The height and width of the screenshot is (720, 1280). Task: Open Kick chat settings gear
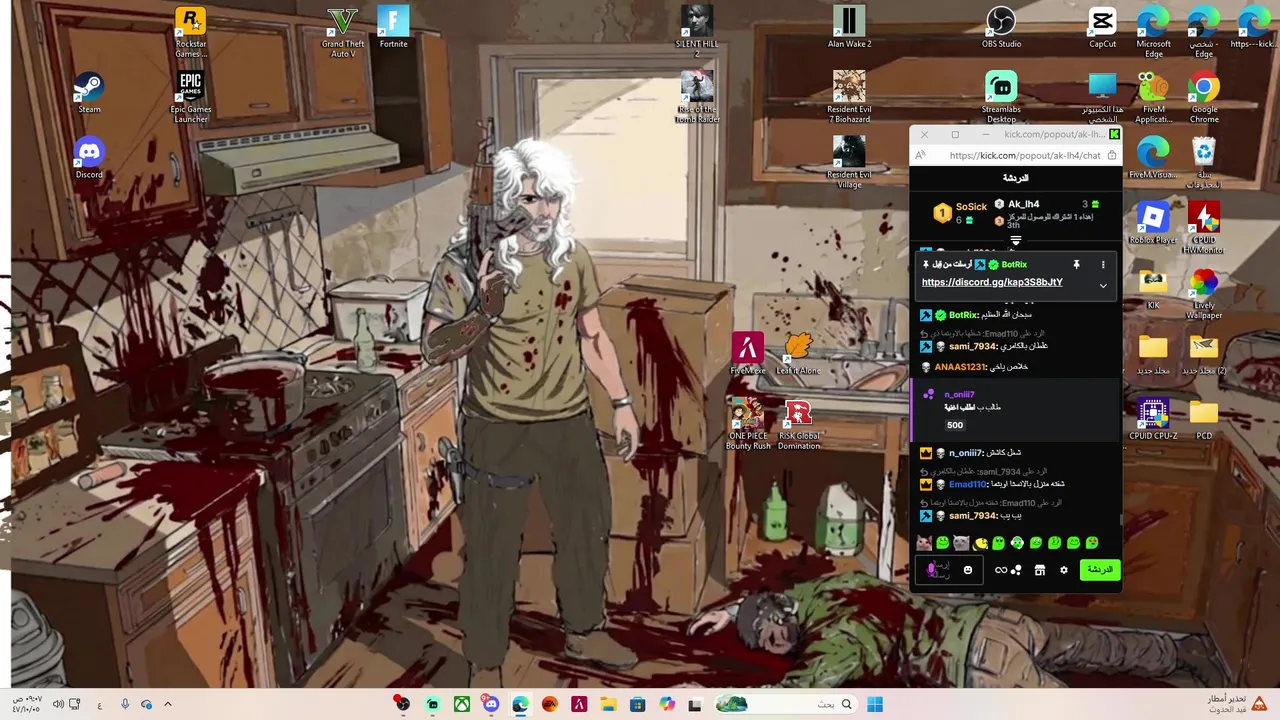click(1063, 570)
